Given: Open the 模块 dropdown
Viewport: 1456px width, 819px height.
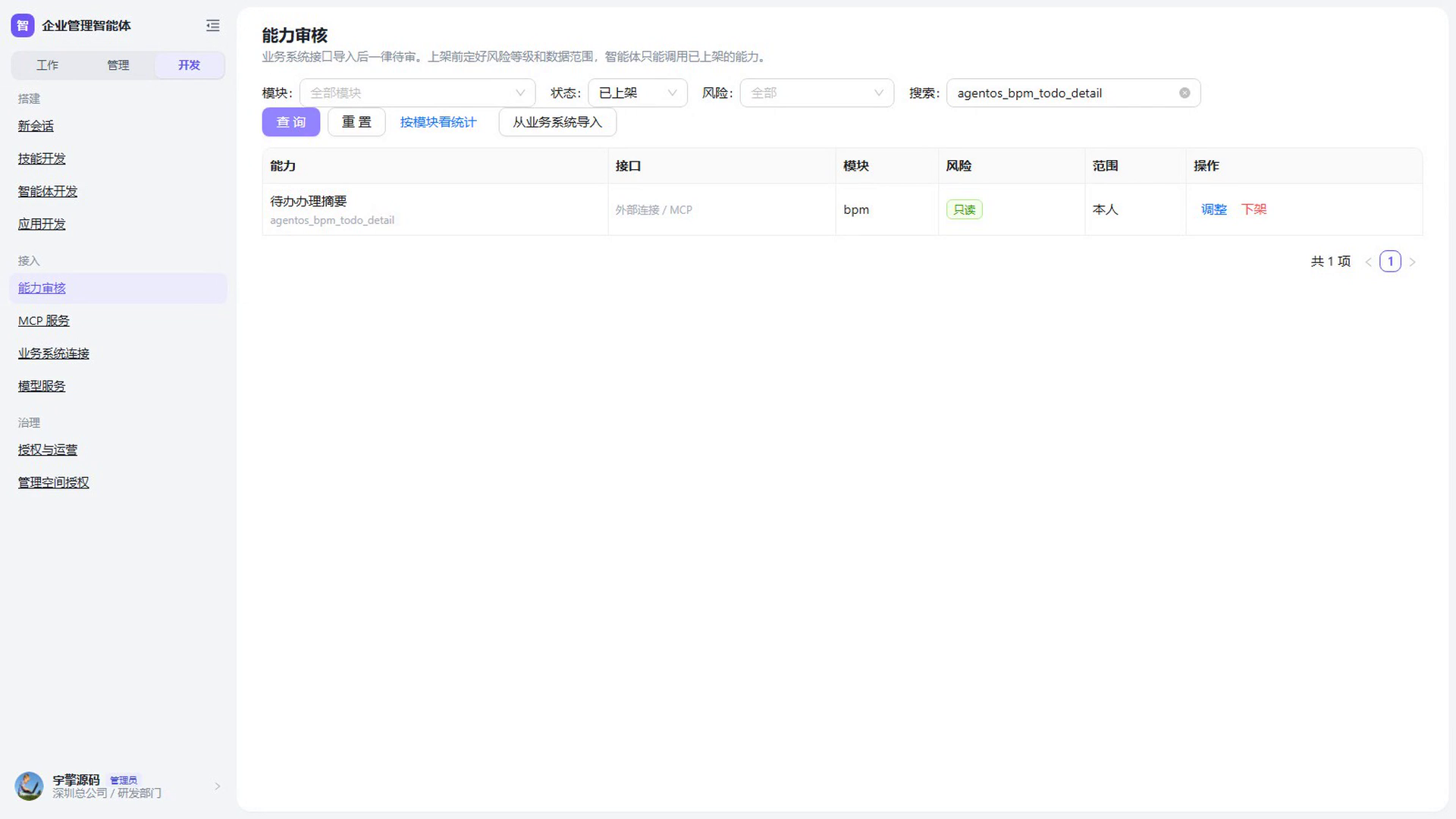Looking at the screenshot, I should click(x=418, y=93).
